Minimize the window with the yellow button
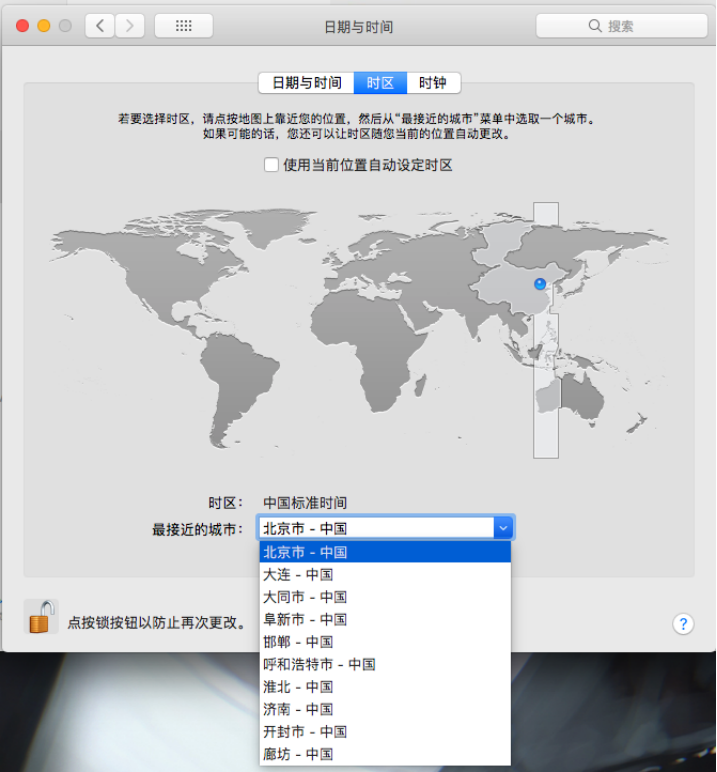 click(44, 26)
